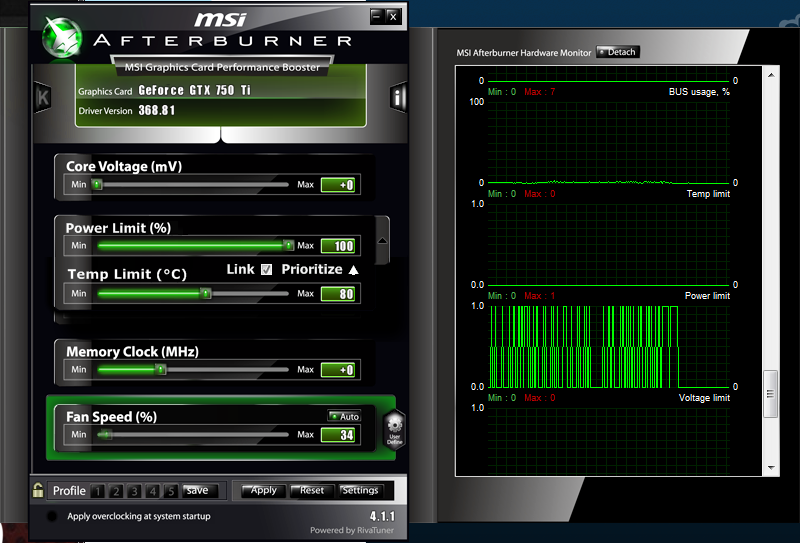This screenshot has height=543, width=800.
Task: Edit the Fan Speed value field showing 34
Action: 338,435
